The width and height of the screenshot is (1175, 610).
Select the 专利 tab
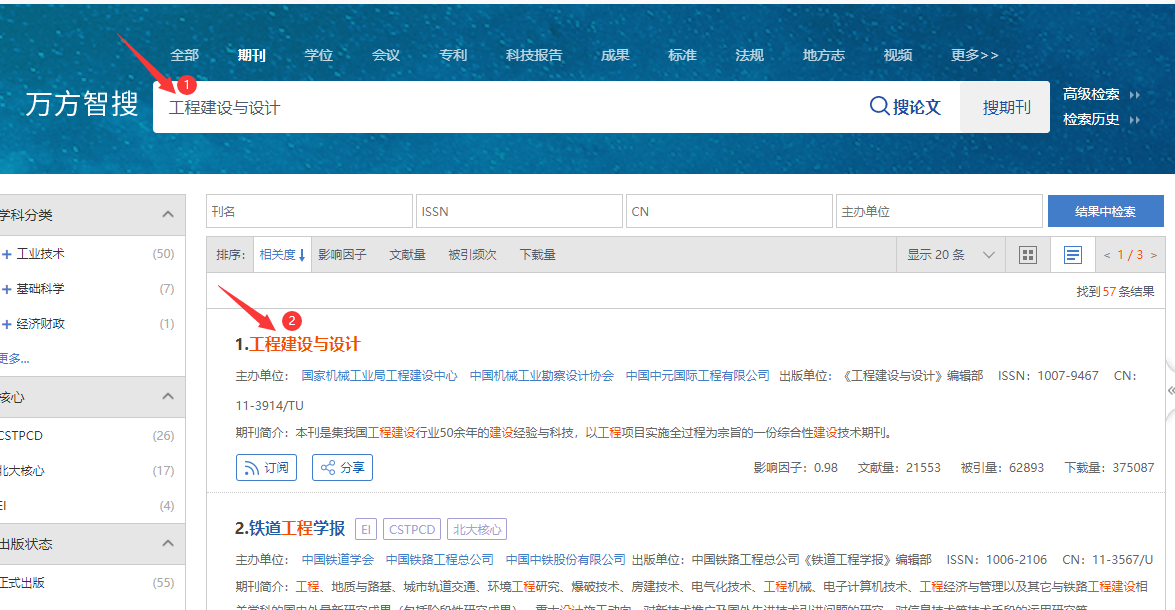coord(453,55)
